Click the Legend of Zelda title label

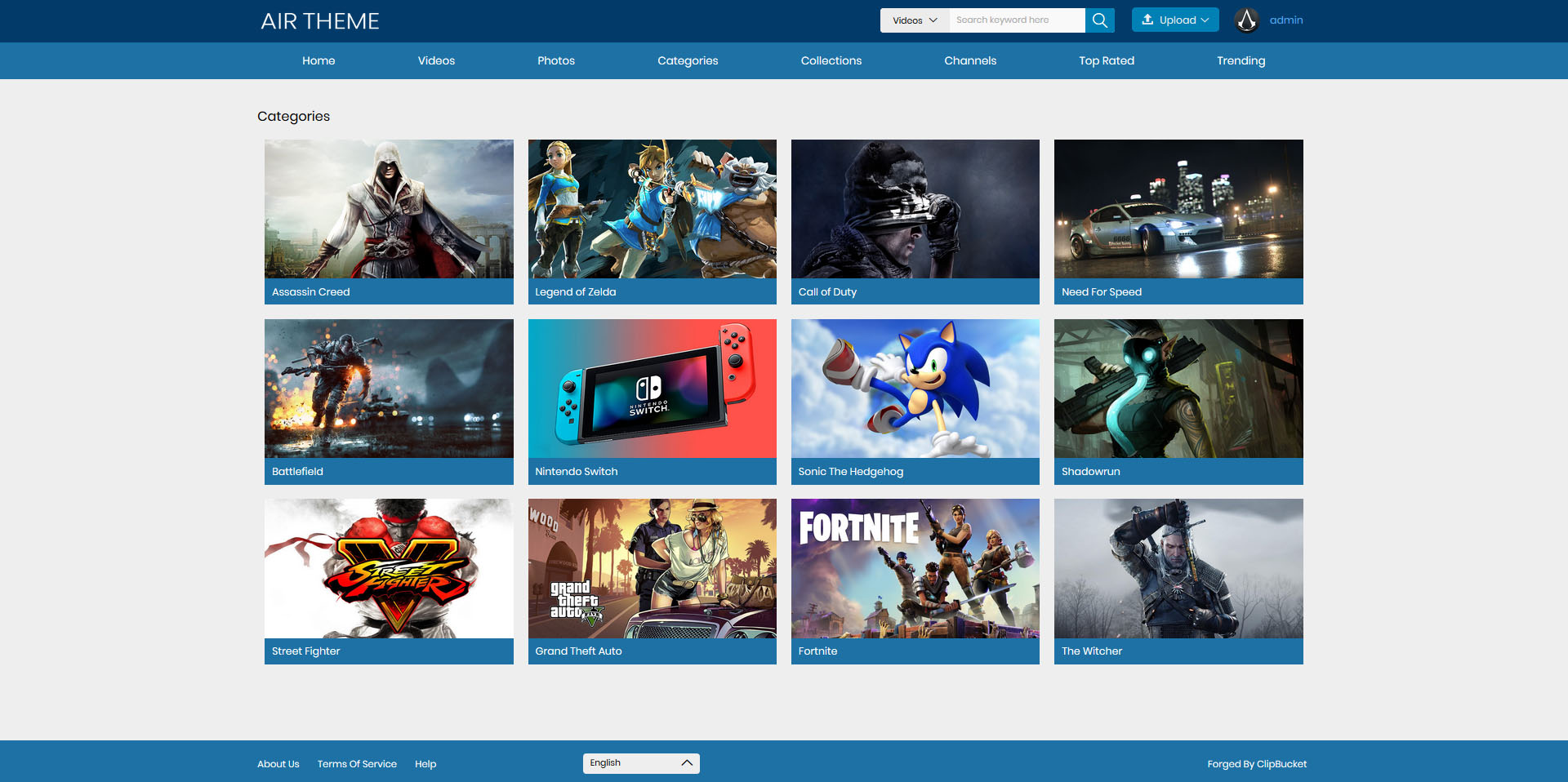pos(576,292)
